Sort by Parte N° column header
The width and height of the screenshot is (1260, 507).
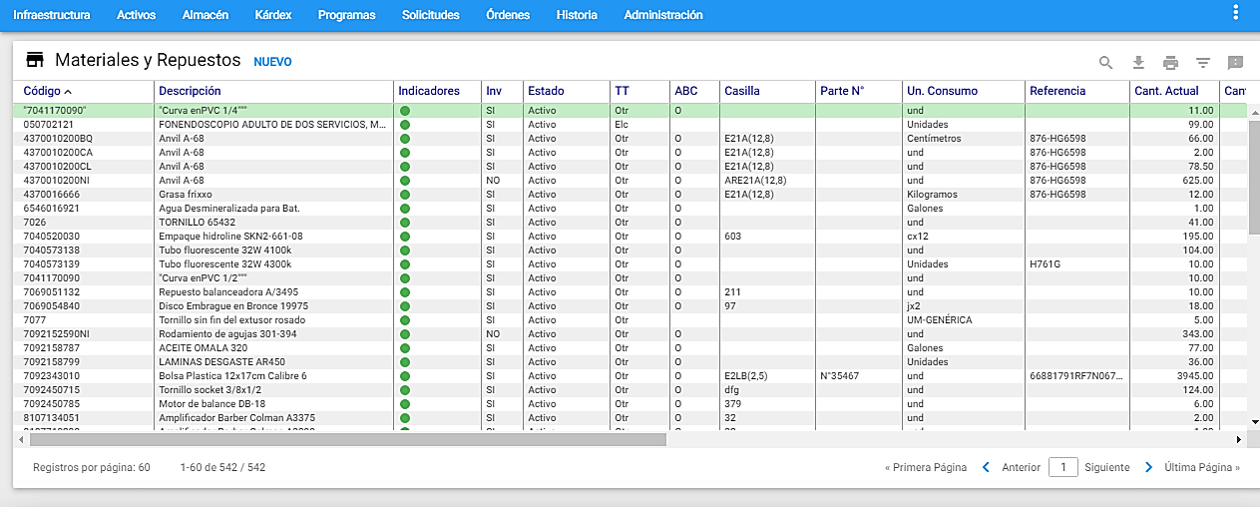(841, 91)
